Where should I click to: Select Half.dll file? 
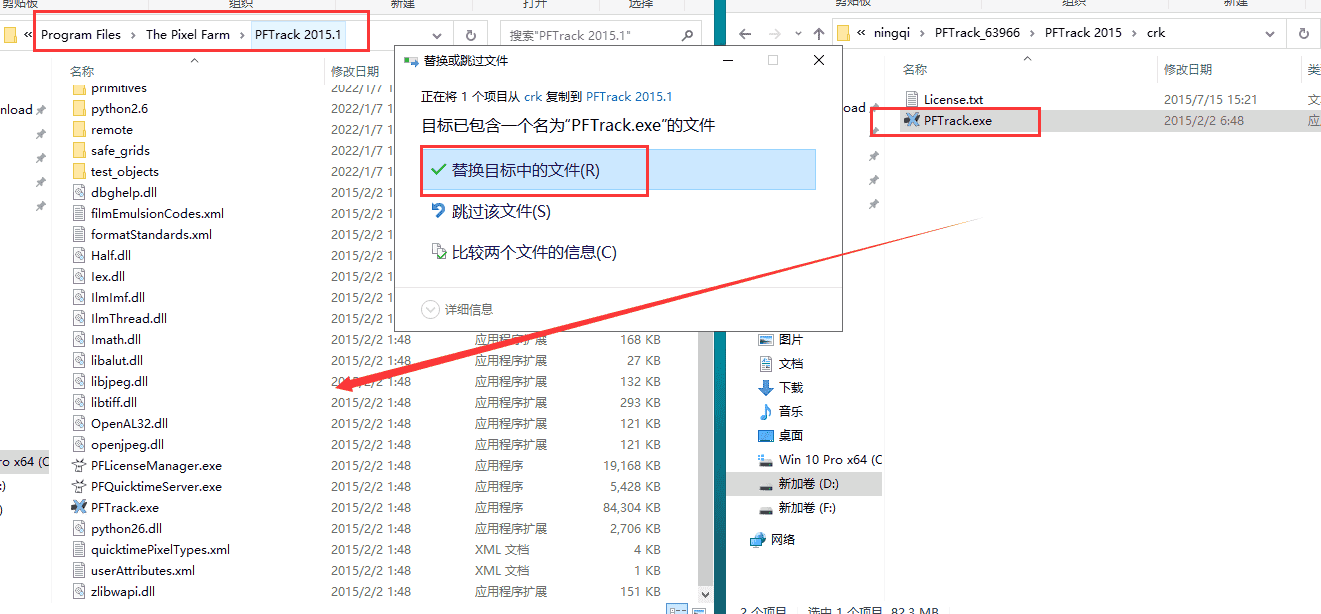click(x=111, y=255)
